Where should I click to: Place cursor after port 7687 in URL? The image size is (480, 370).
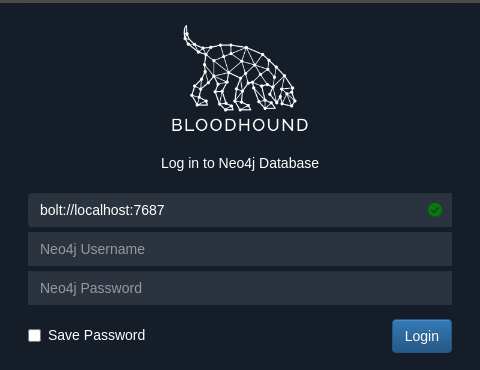pos(165,210)
